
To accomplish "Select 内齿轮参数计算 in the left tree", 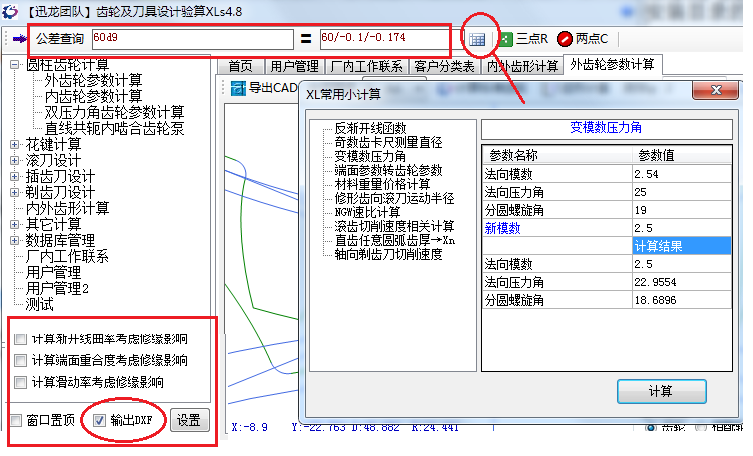I will 93,96.
